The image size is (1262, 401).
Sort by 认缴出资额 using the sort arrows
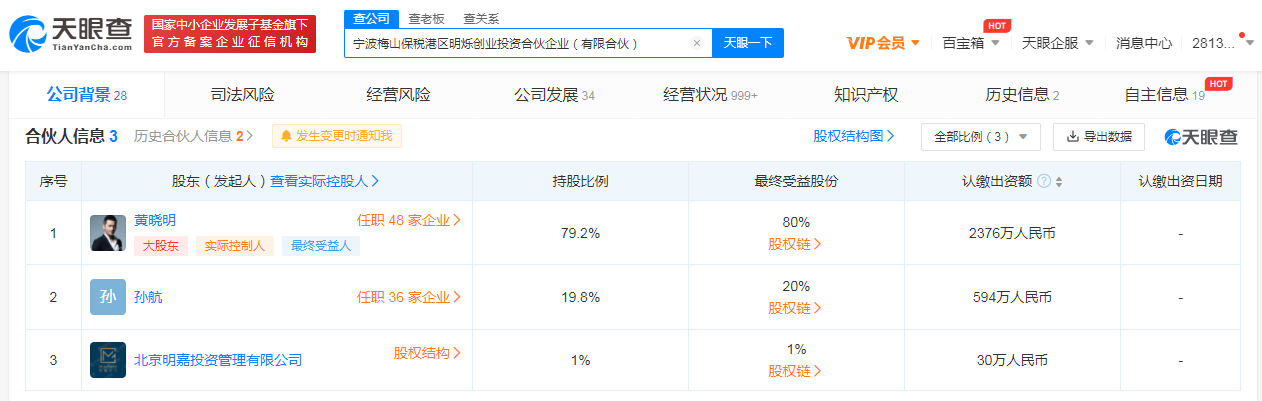(x=1059, y=182)
